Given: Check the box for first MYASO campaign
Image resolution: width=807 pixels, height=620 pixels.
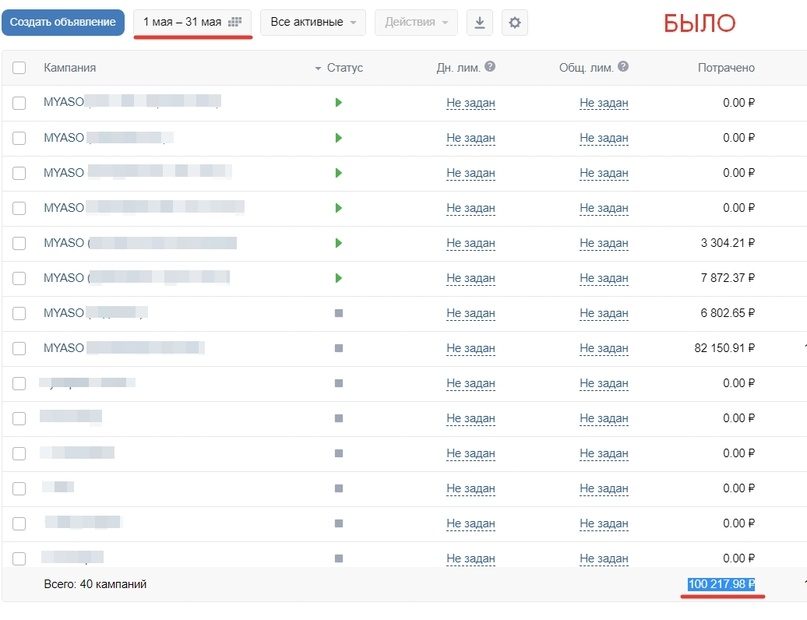Looking at the screenshot, I should (x=19, y=103).
